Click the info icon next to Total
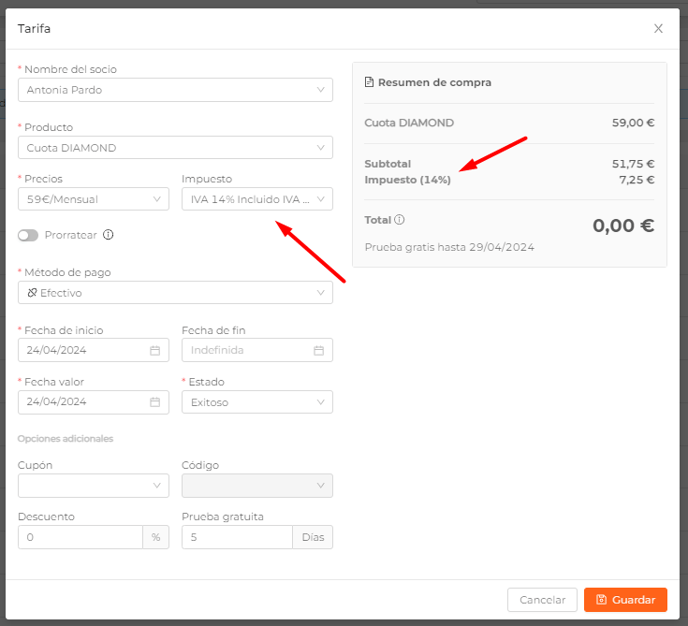The width and height of the screenshot is (688, 626). [399, 219]
